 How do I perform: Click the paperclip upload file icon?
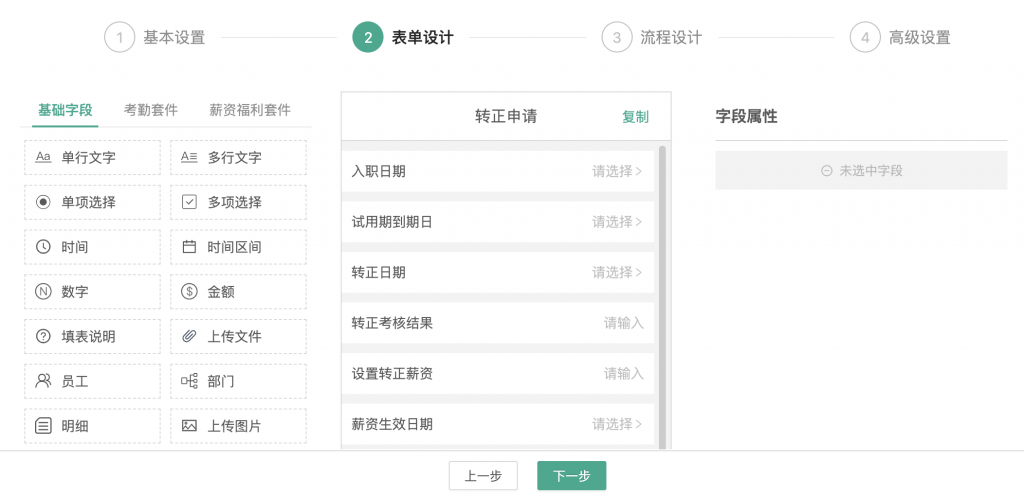tap(189, 336)
